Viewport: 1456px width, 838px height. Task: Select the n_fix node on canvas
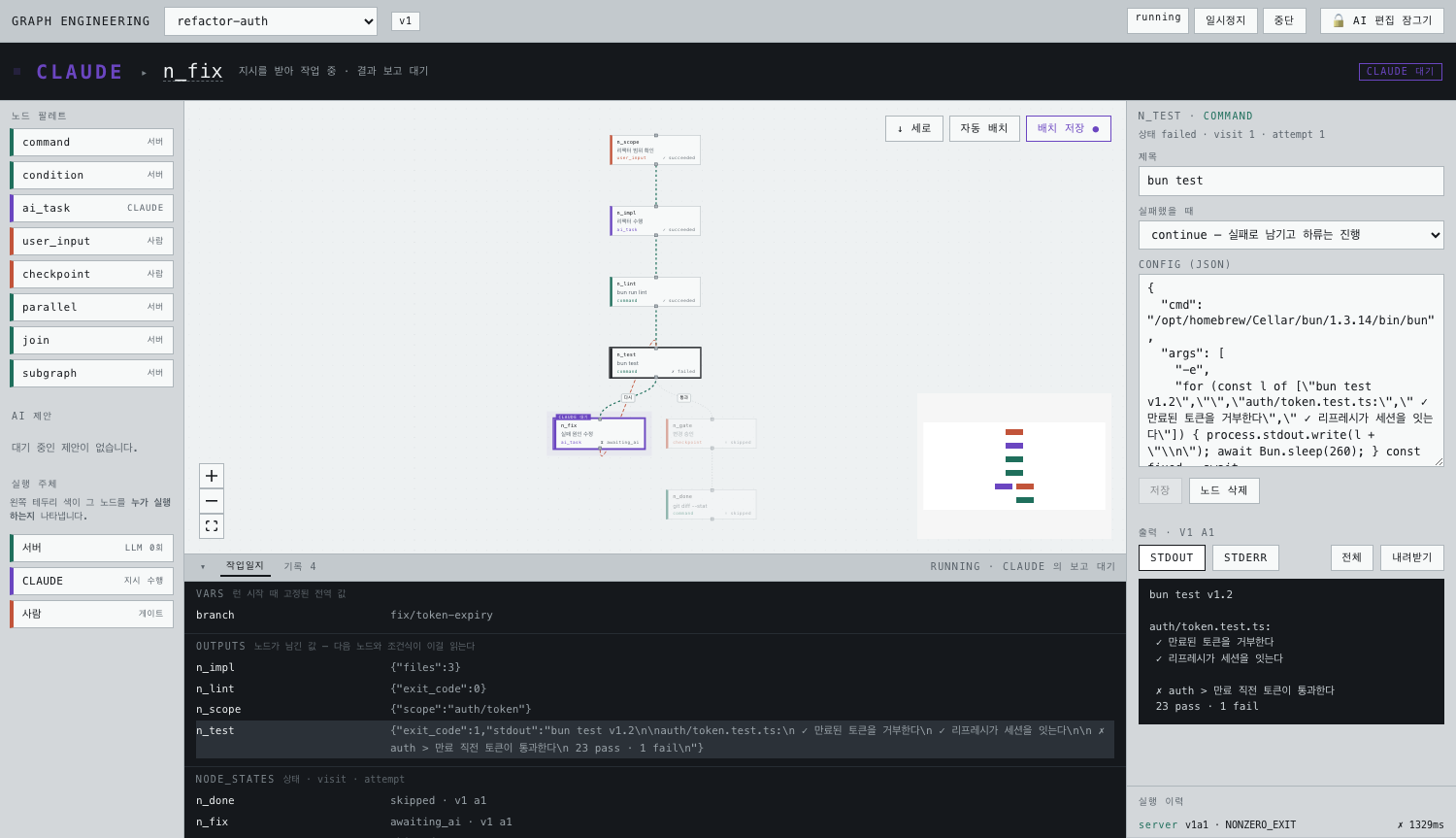coord(600,434)
